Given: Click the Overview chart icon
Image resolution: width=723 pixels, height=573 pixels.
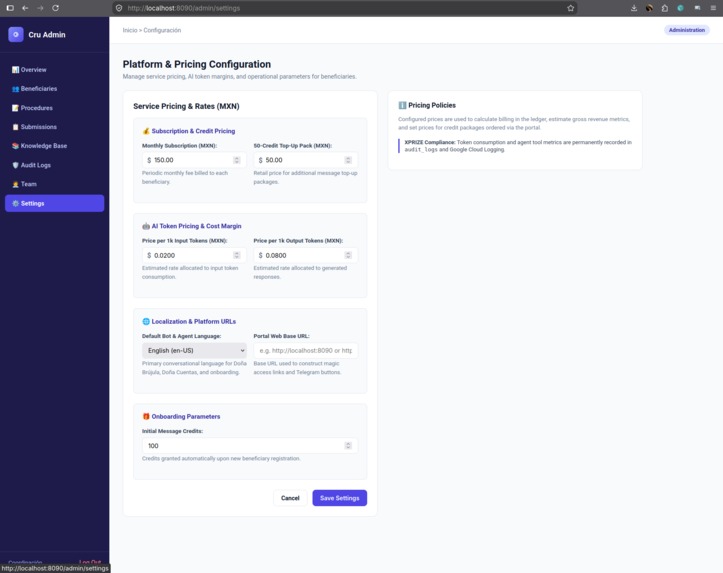Looking at the screenshot, I should [15, 70].
